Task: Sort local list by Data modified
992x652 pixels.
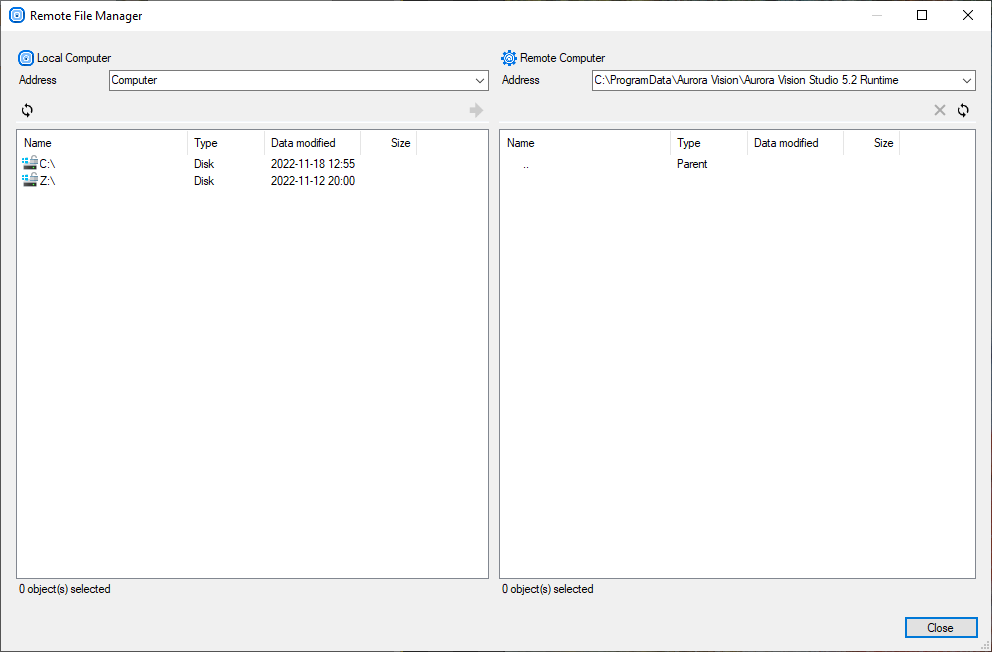Action: coord(312,143)
